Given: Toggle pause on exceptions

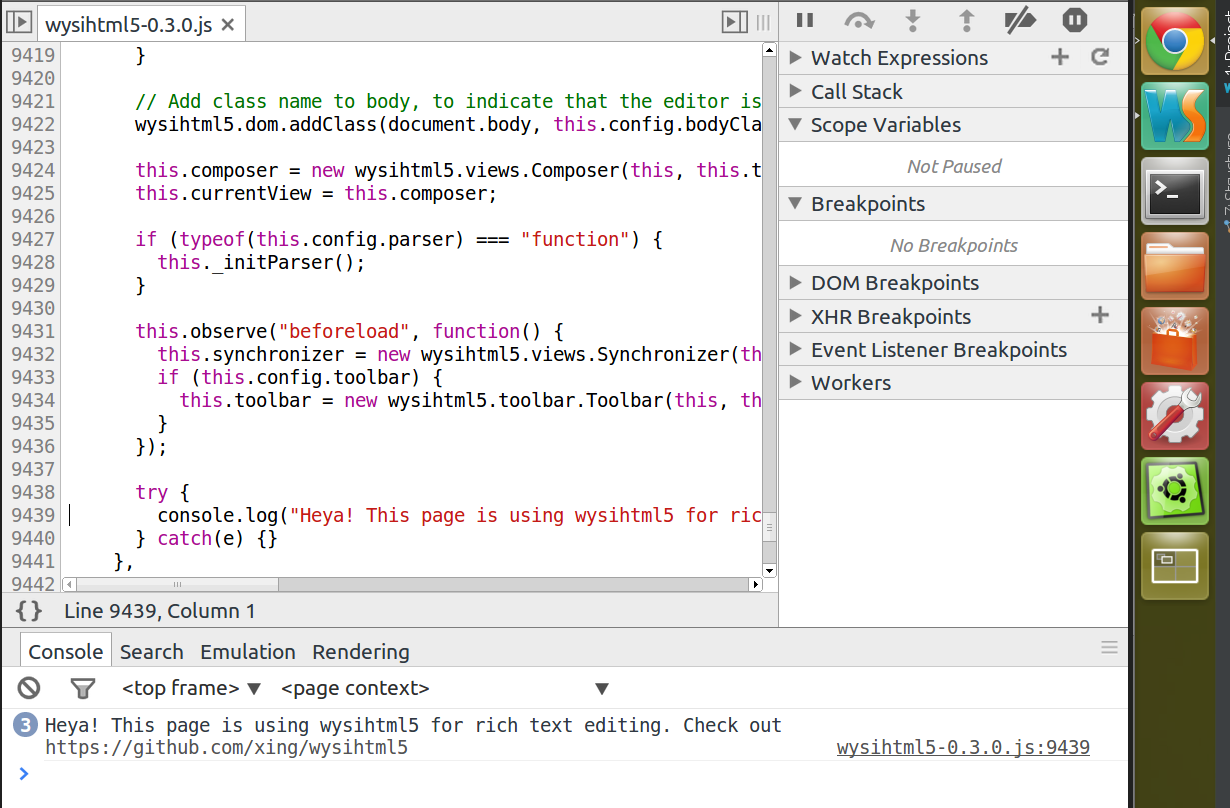Looking at the screenshot, I should tap(1075, 20).
